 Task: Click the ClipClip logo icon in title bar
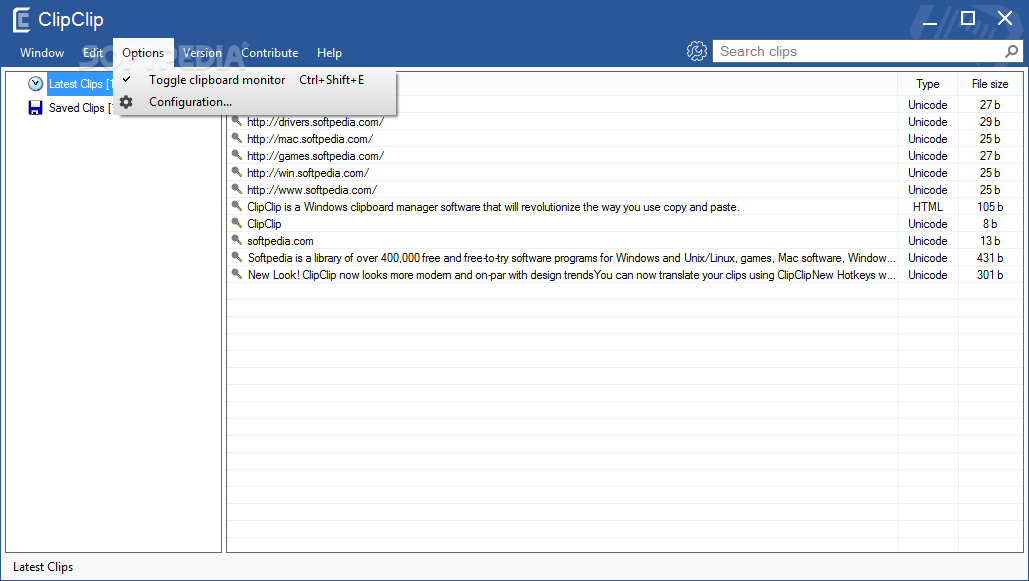(x=22, y=20)
